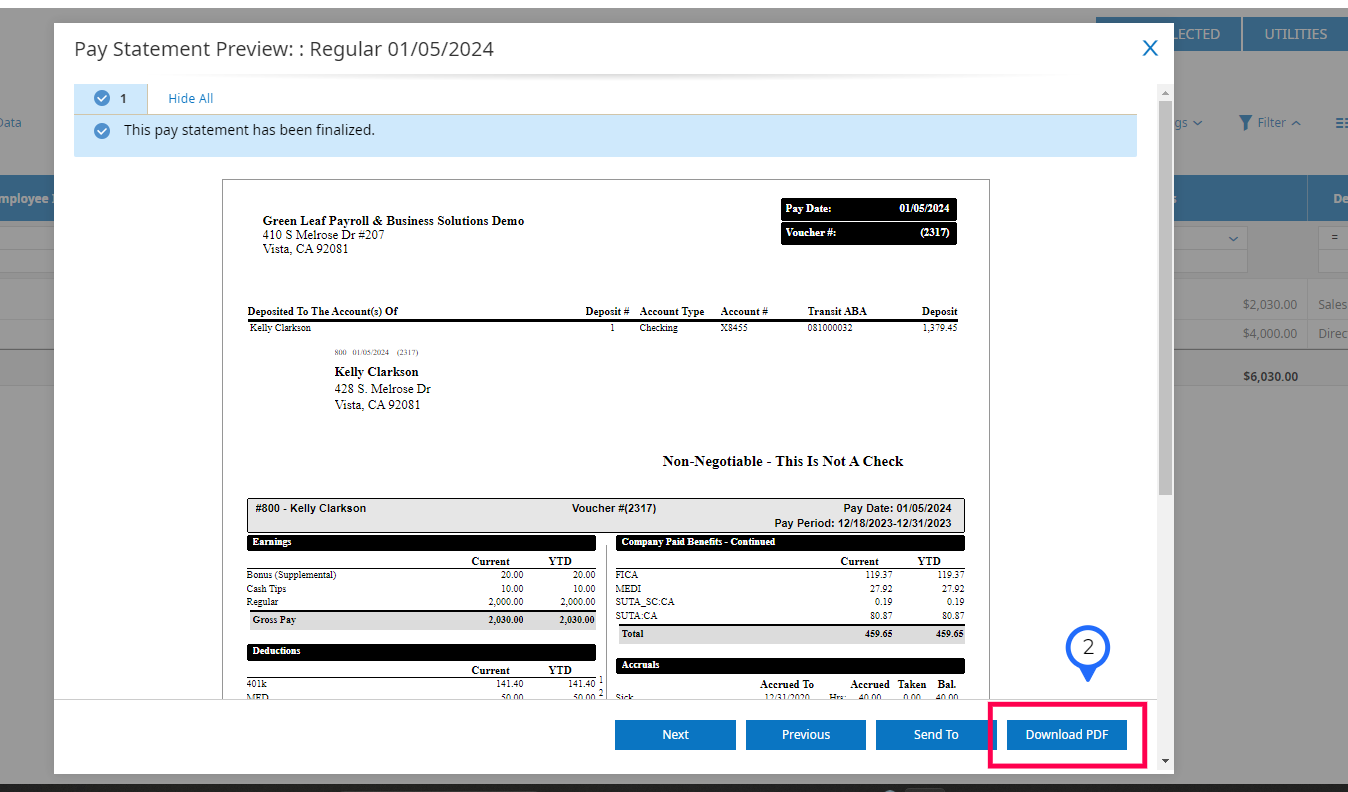Viewport: 1348px width, 792px height.
Task: Click the dialog's vertical scrollbar thumb
Action: 1165,296
